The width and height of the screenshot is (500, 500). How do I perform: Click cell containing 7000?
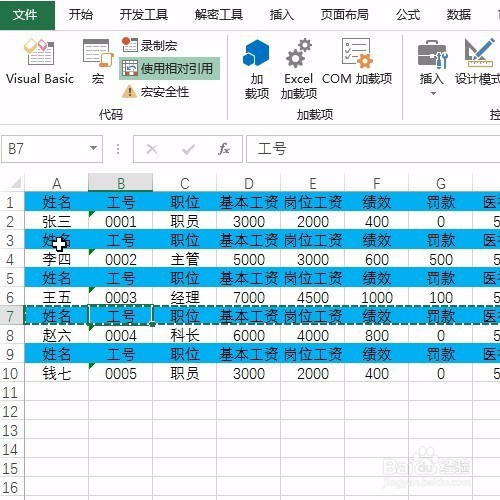click(249, 297)
